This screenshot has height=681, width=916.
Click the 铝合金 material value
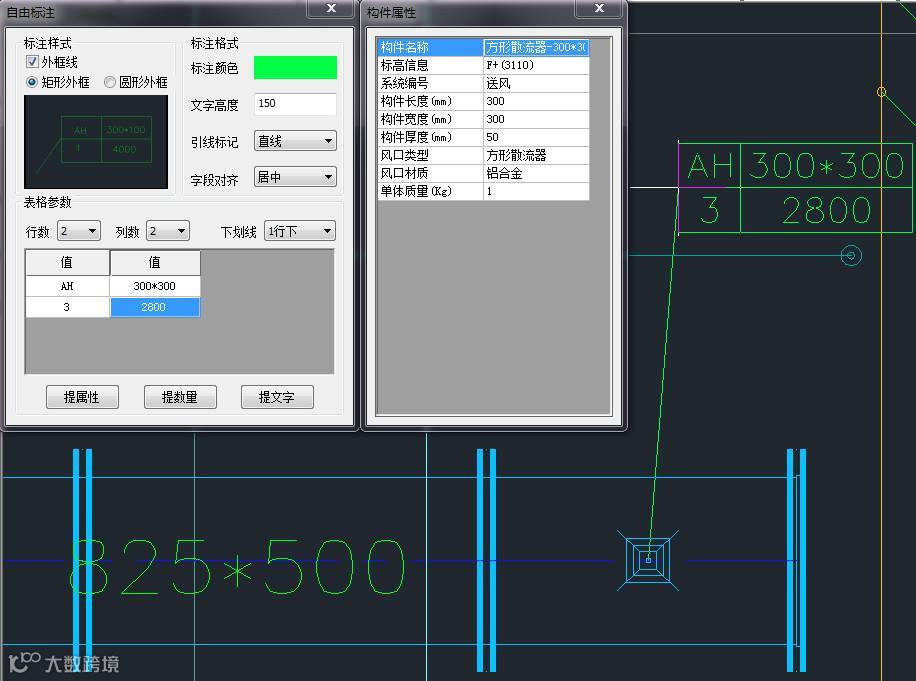536,173
